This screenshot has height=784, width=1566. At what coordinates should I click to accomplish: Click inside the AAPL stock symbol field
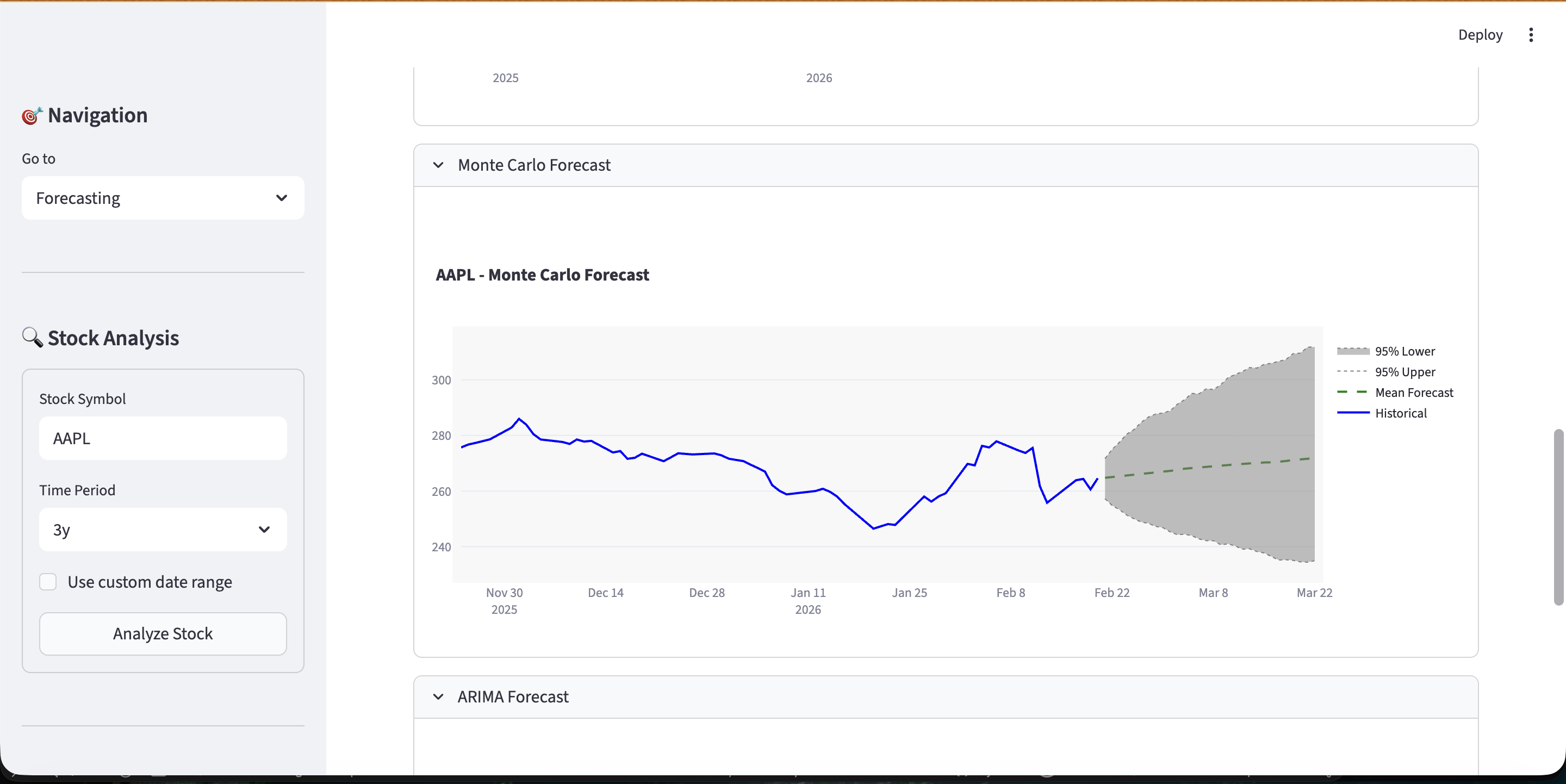(x=163, y=438)
